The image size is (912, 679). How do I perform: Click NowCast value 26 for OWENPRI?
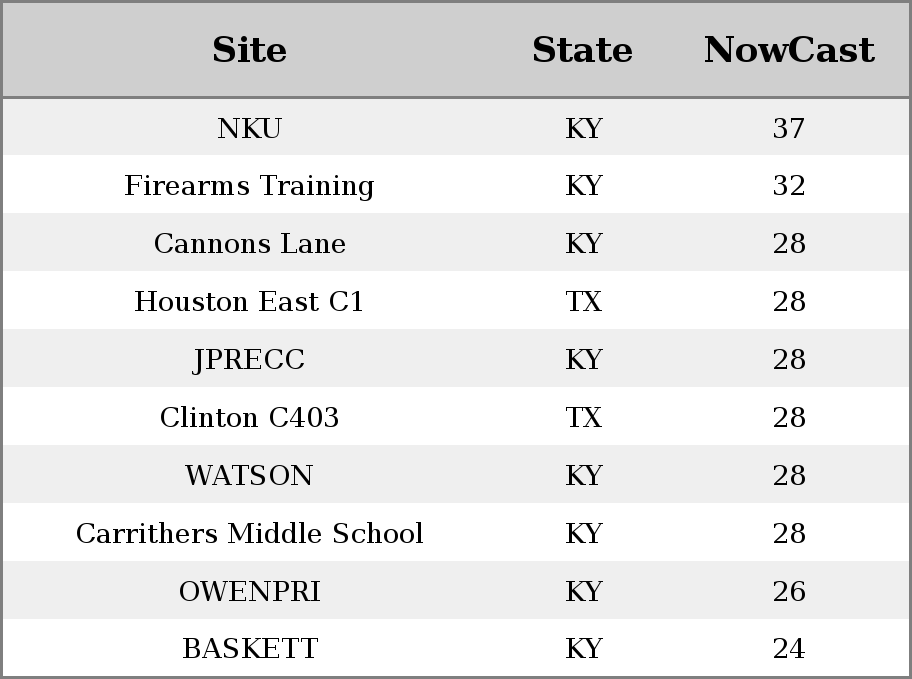coord(789,591)
